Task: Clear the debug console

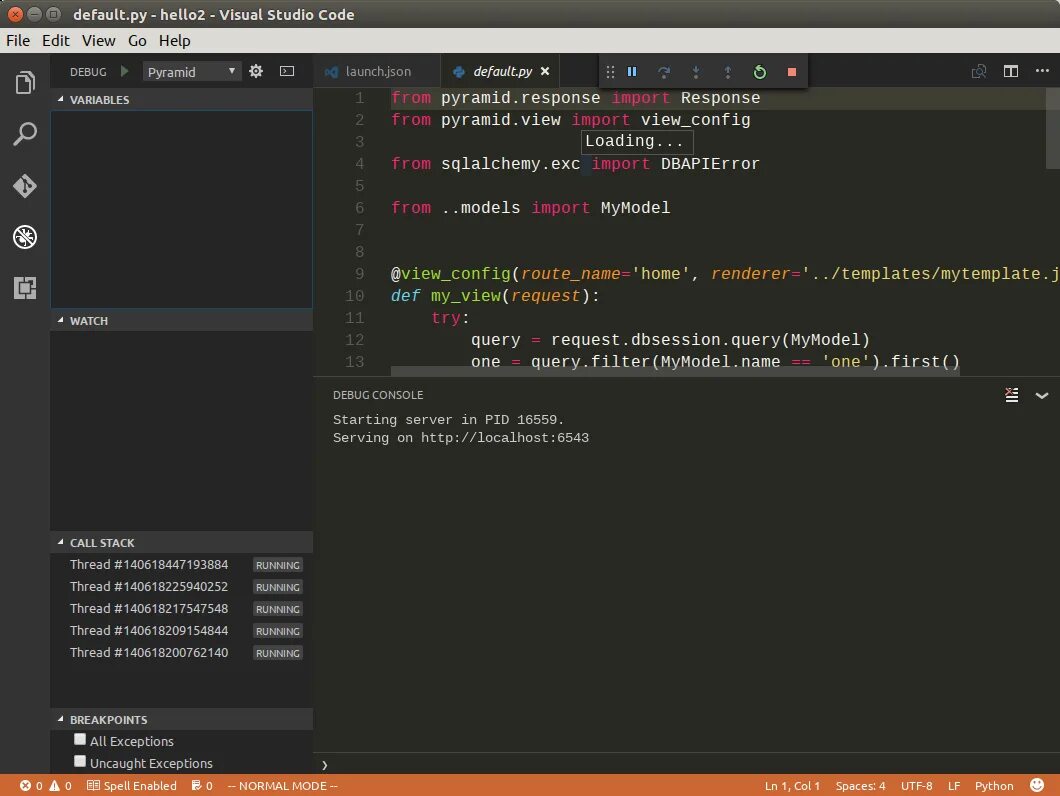Action: (x=1011, y=395)
